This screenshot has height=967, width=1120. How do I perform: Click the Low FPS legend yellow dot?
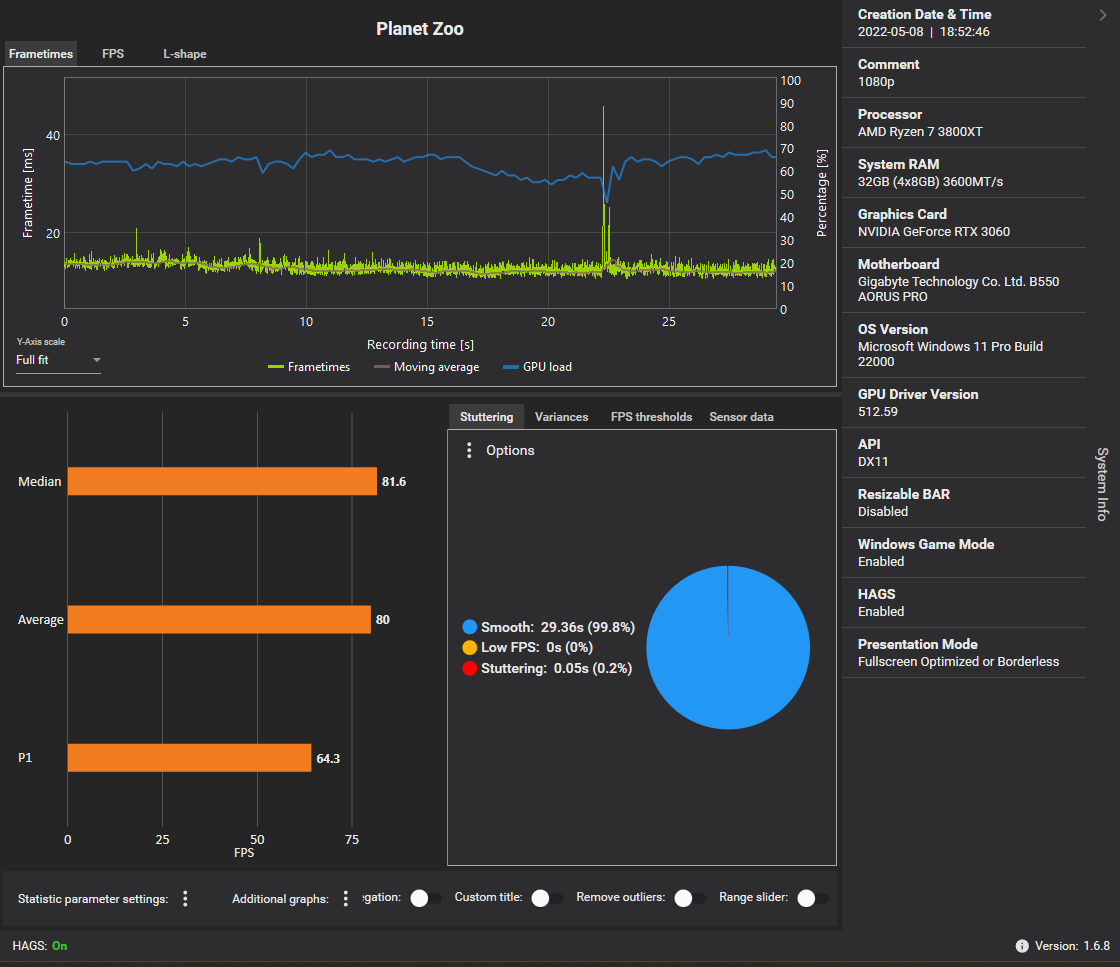click(x=469, y=648)
